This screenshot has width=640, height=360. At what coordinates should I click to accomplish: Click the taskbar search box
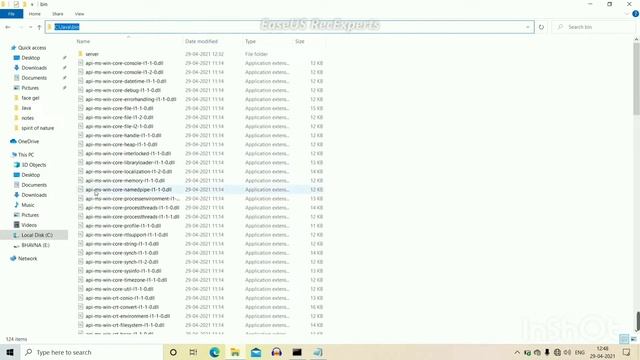tap(91, 352)
